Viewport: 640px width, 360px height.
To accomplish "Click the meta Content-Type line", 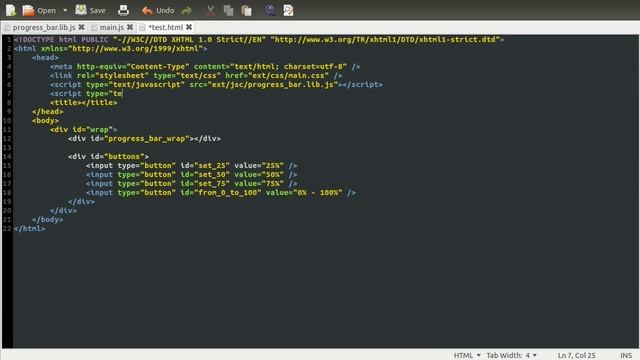I will (205, 67).
